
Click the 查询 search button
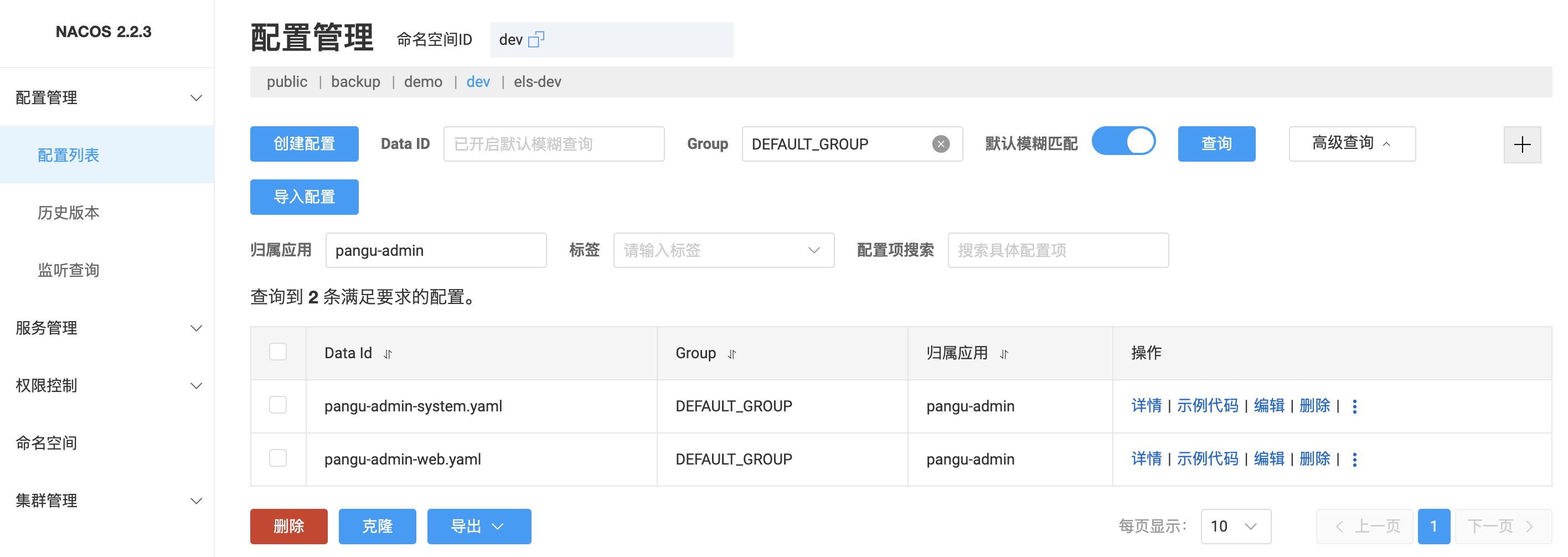point(1216,143)
